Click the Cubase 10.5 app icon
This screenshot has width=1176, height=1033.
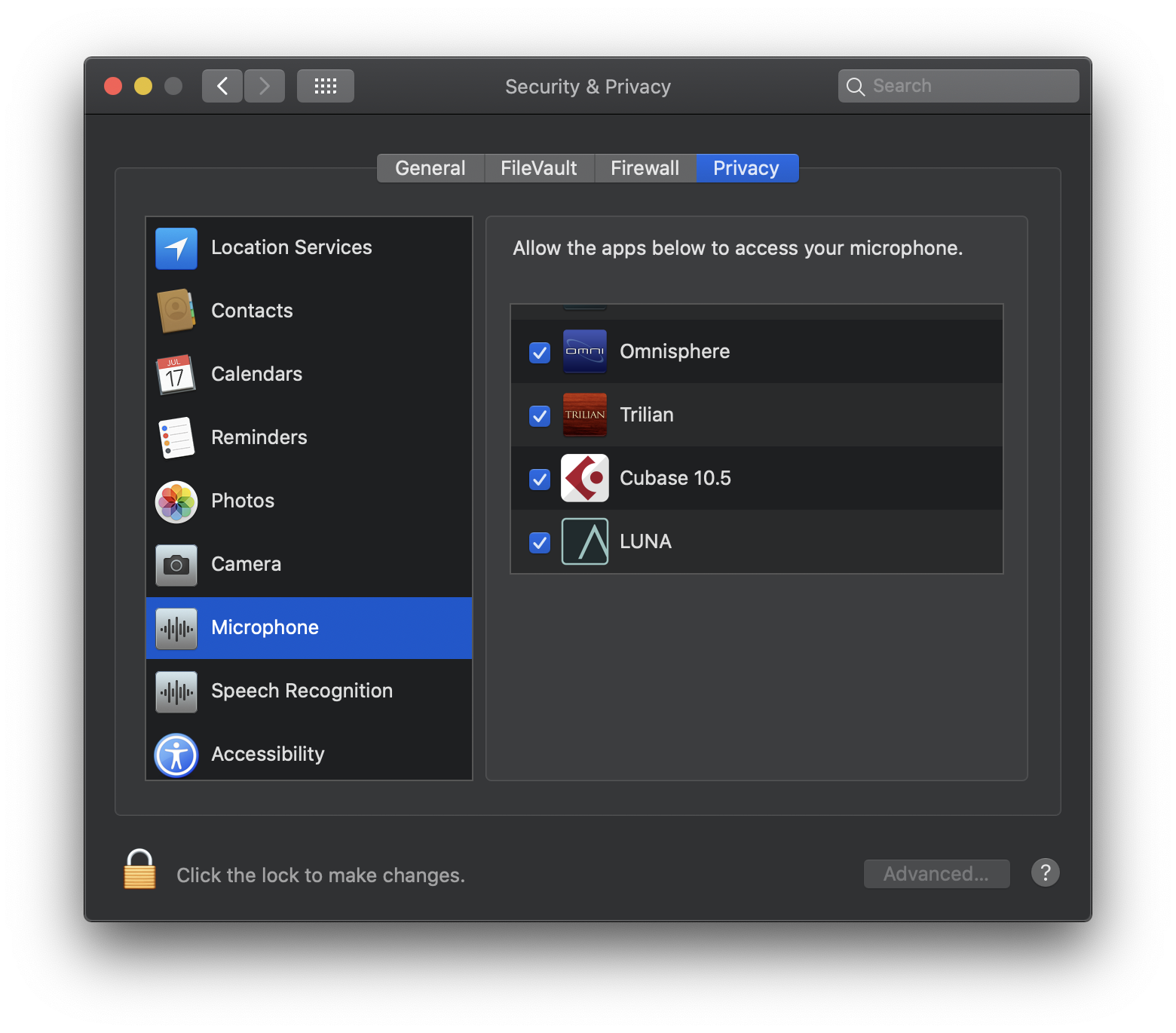click(x=585, y=478)
